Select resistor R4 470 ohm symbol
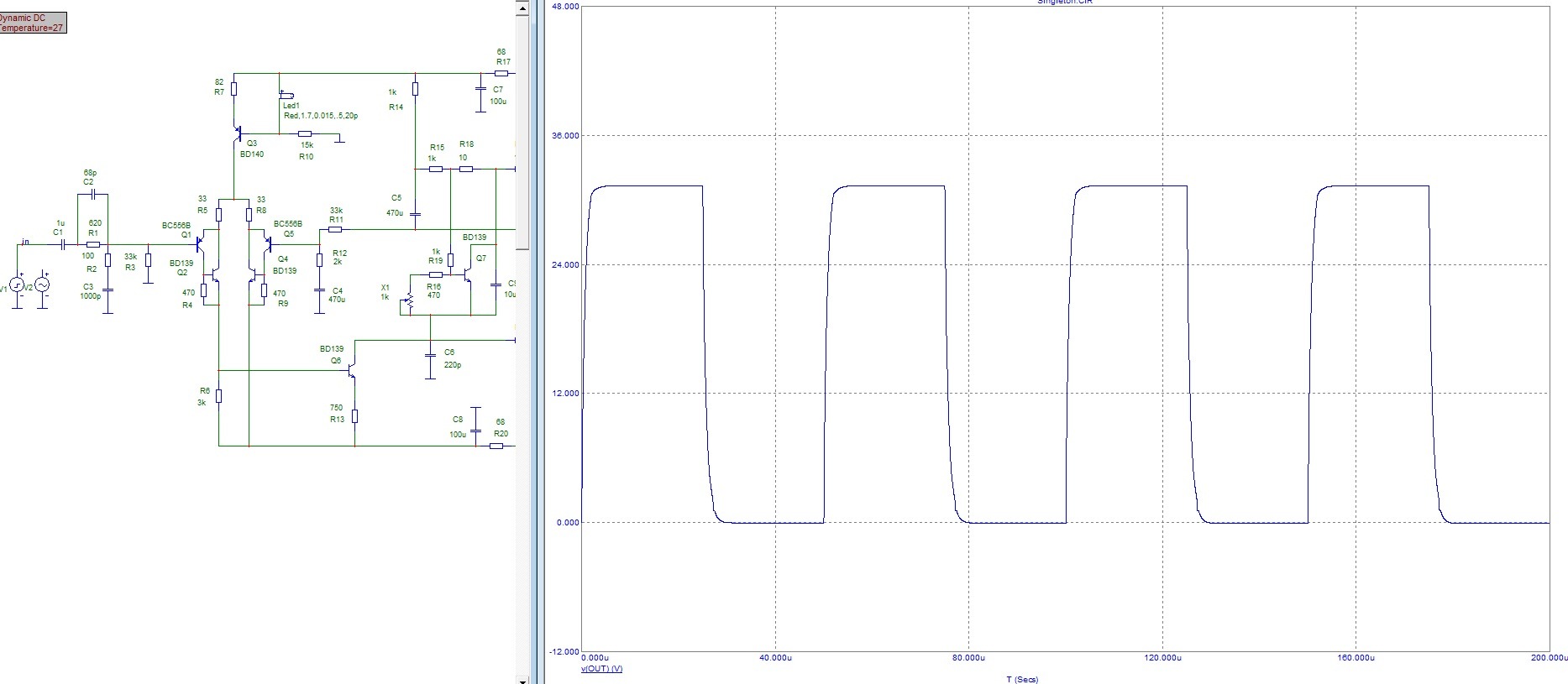This screenshot has height=684, width=1568. (204, 291)
